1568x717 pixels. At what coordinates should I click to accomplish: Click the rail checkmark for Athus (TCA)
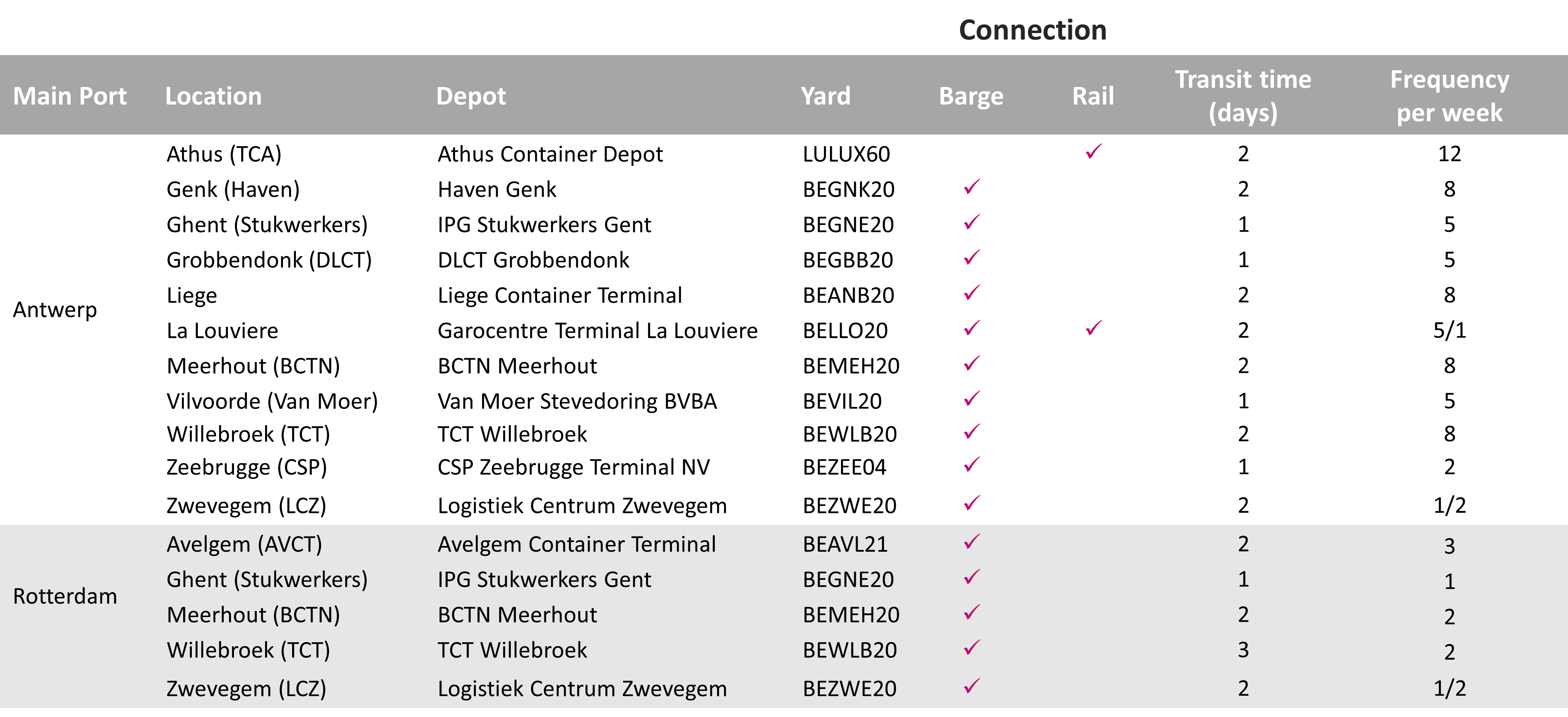pyautogui.click(x=1093, y=152)
